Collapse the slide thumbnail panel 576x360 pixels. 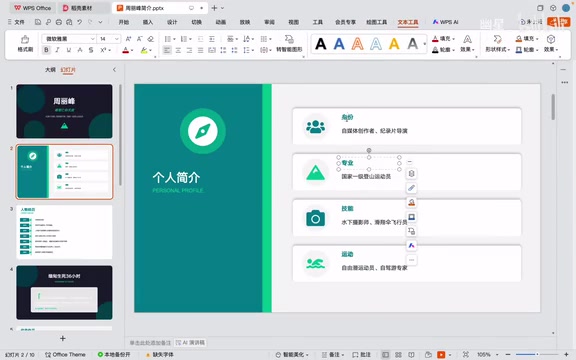[x=114, y=69]
